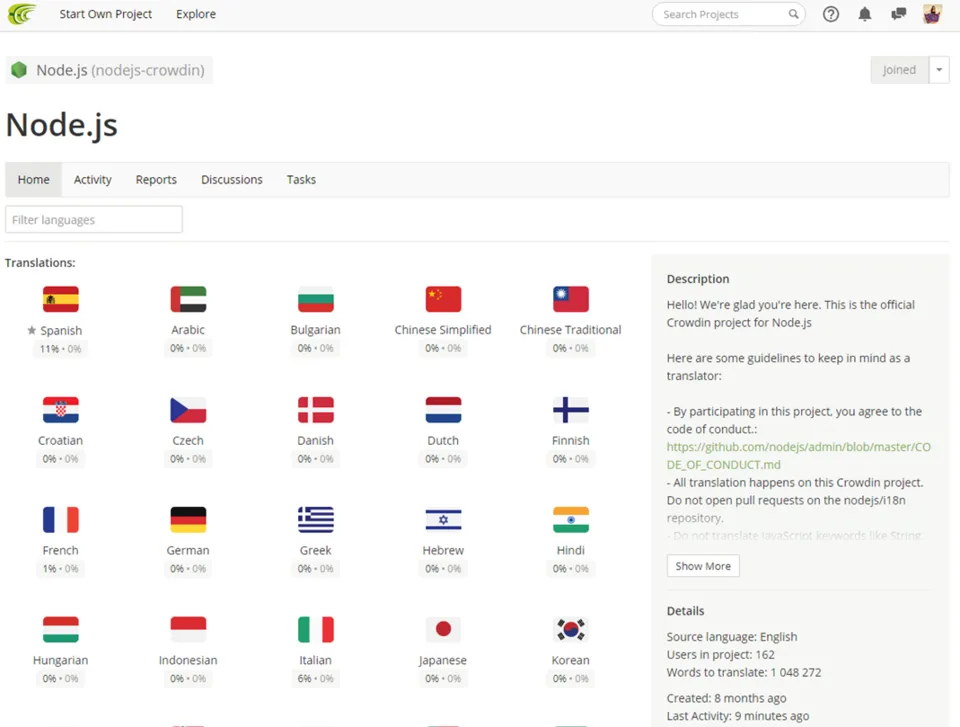Click the Users in project: 162 text
The height and width of the screenshot is (727, 960).
click(x=721, y=655)
